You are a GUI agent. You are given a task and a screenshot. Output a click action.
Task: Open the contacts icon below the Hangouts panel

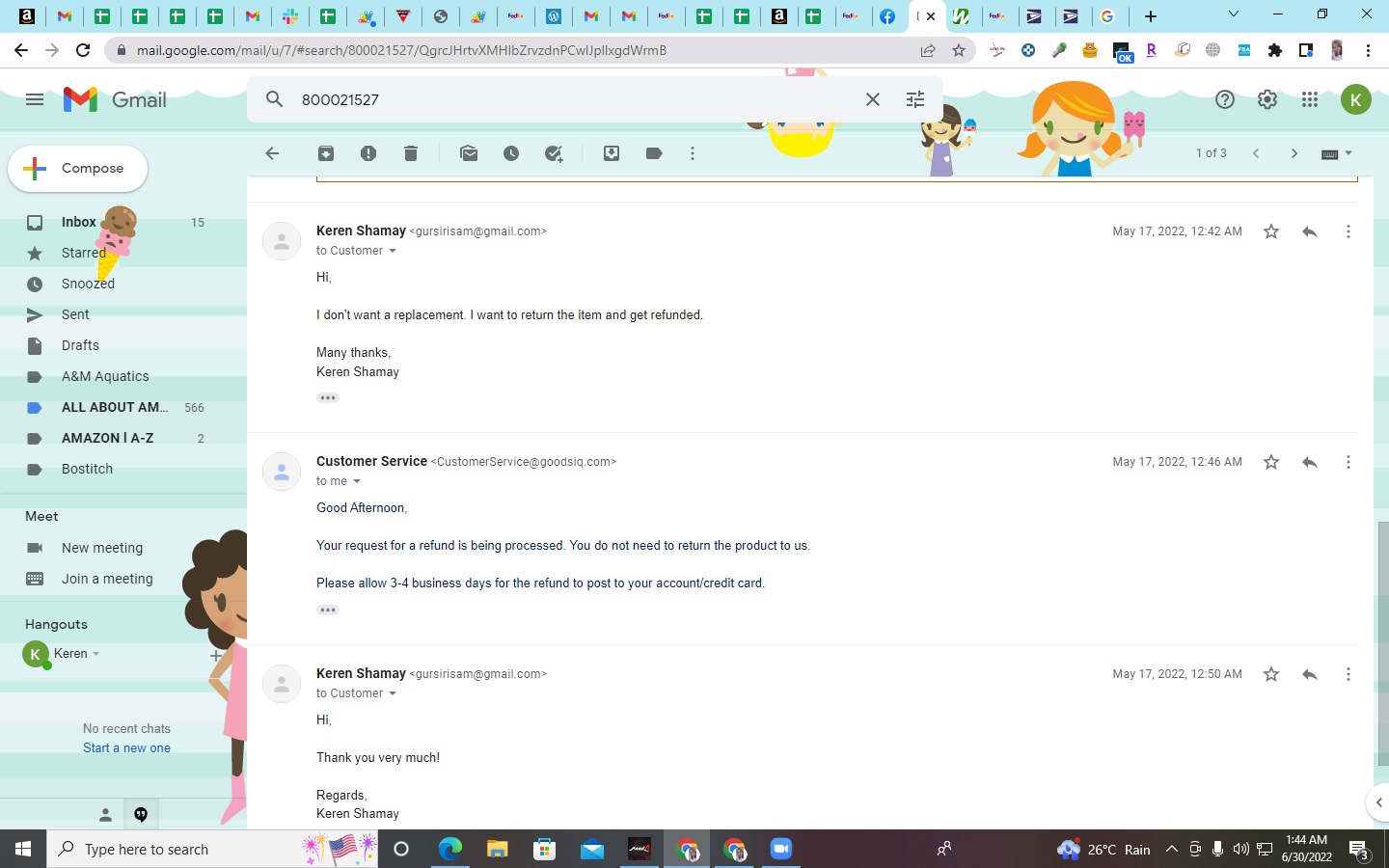pyautogui.click(x=106, y=815)
